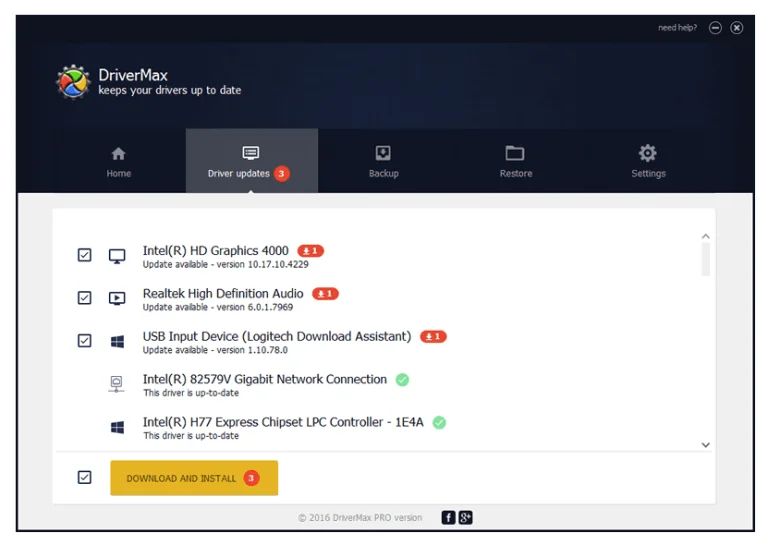Click red download badge on Intel HD Graphics 4000

[x=311, y=251]
